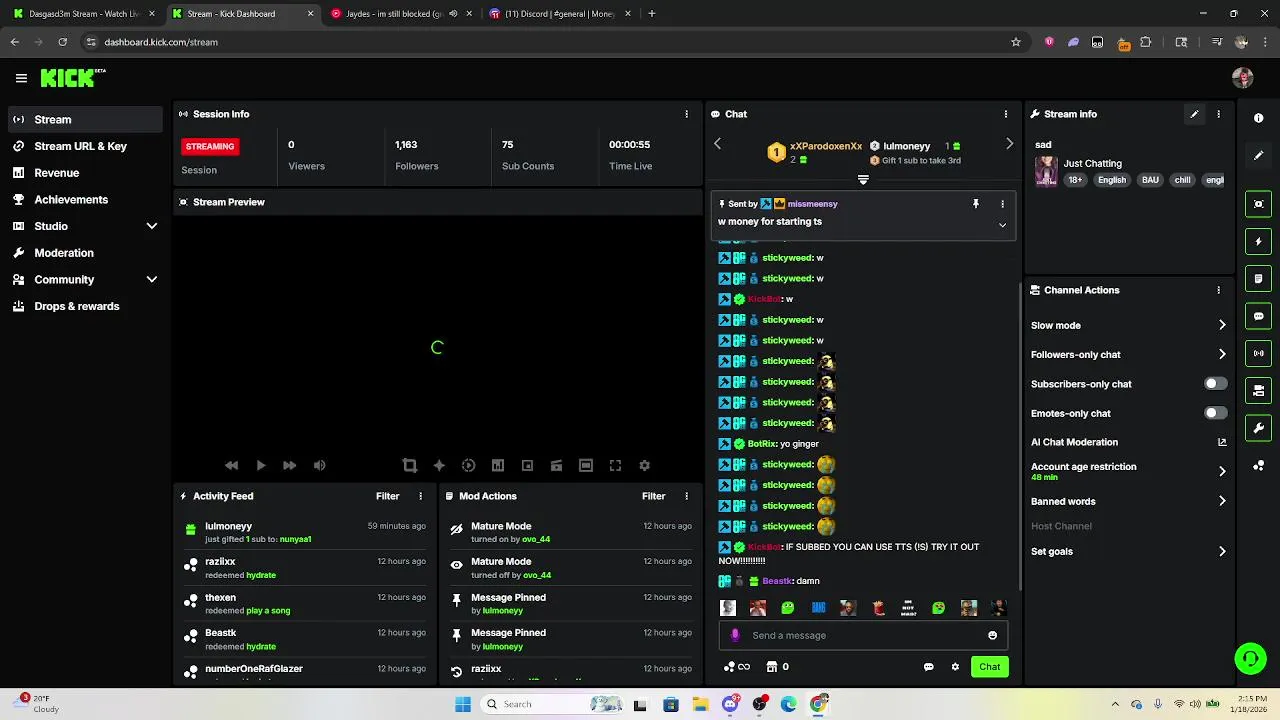Open Stream Info panel three-dot menu
The height and width of the screenshot is (720, 1280).
coord(1218,114)
